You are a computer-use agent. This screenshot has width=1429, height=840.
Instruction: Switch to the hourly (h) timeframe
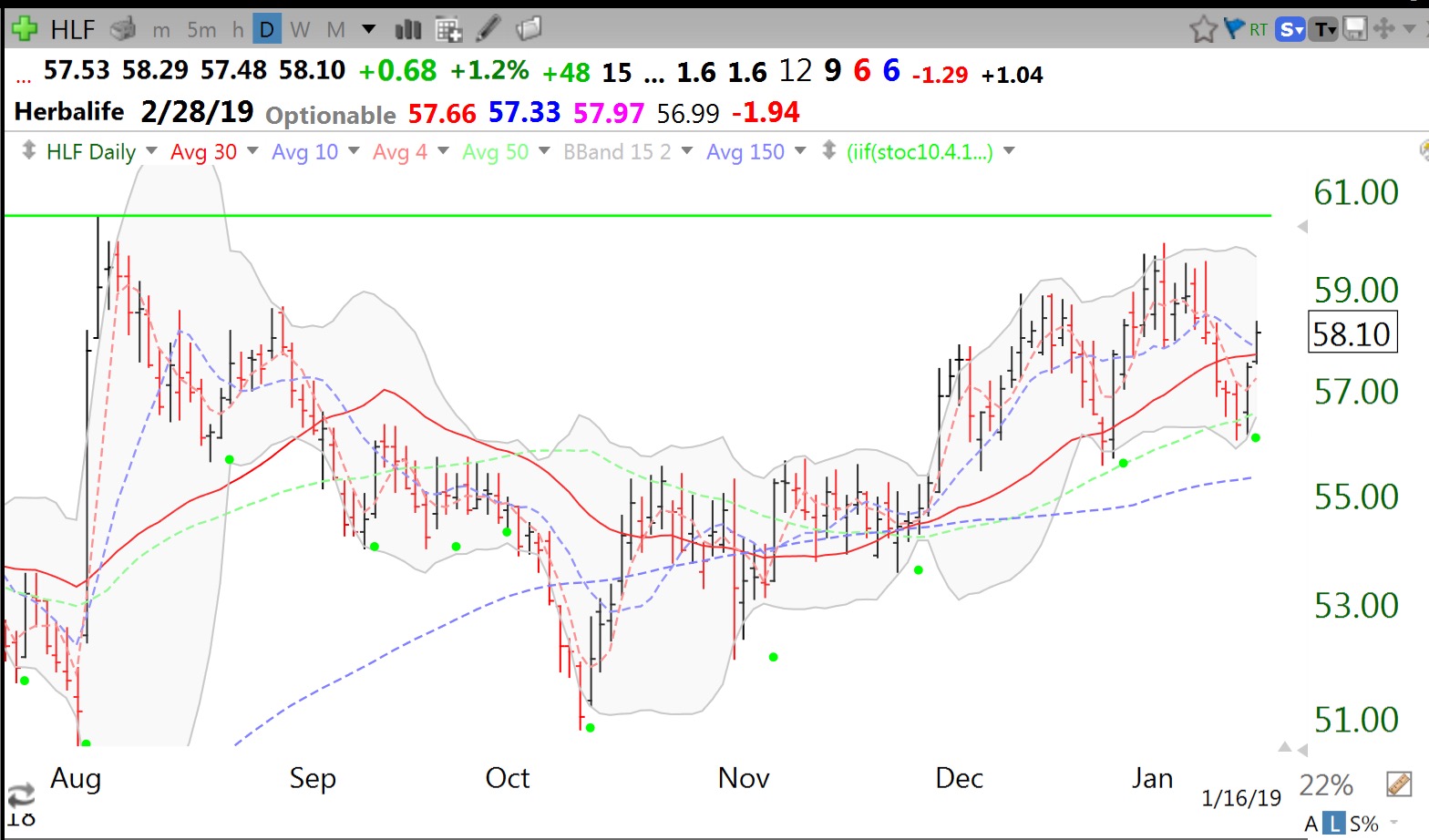pyautogui.click(x=238, y=30)
